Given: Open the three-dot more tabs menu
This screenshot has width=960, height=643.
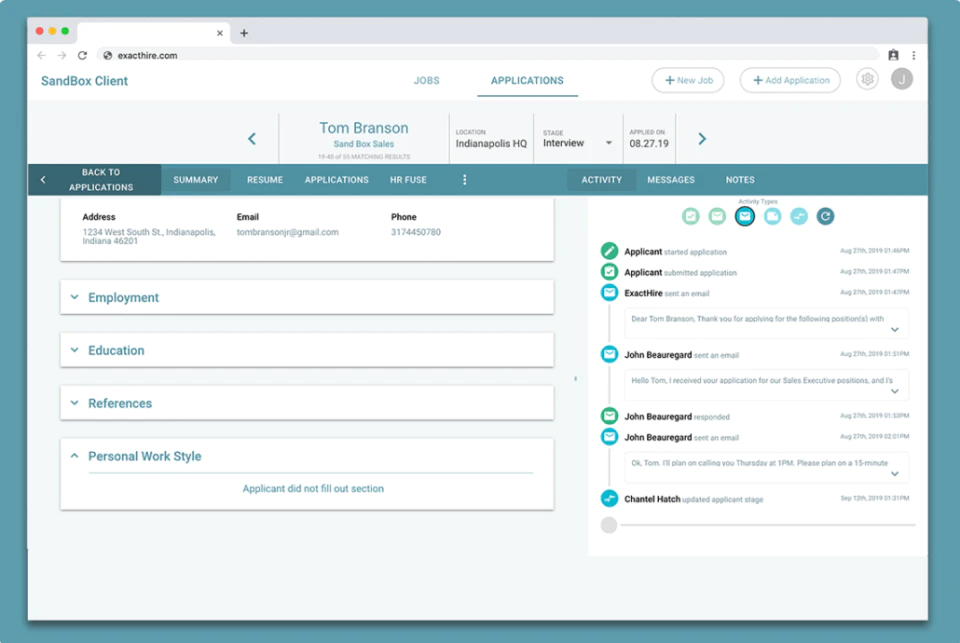Looking at the screenshot, I should [465, 179].
